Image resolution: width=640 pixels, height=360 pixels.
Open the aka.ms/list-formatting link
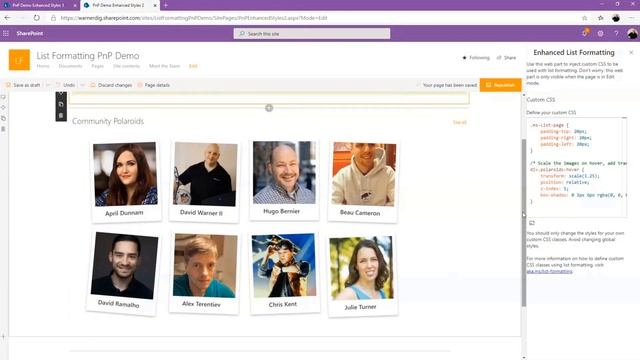pos(549,271)
